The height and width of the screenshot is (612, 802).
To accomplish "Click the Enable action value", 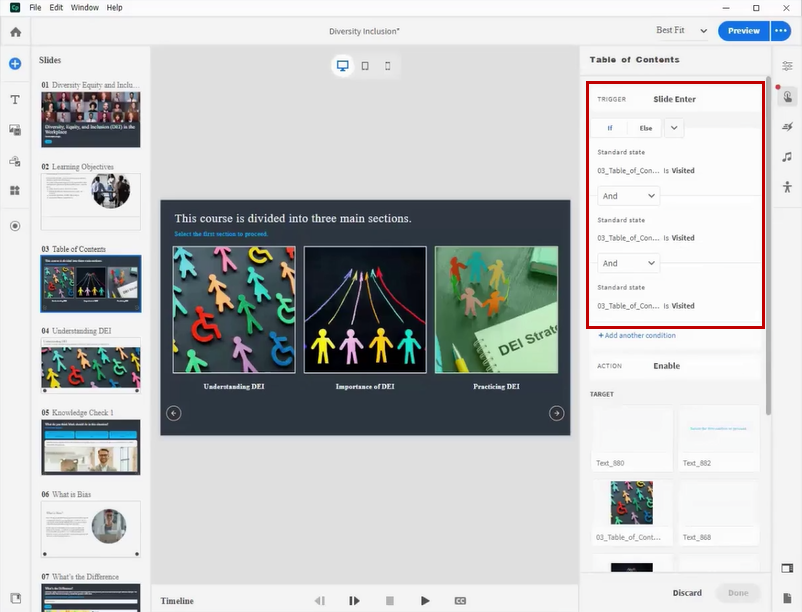I will (666, 366).
